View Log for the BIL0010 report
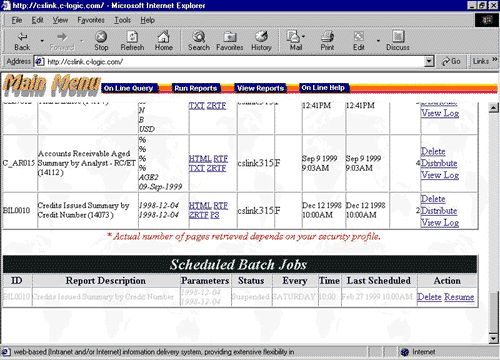This screenshot has width=500, height=360. point(440,222)
